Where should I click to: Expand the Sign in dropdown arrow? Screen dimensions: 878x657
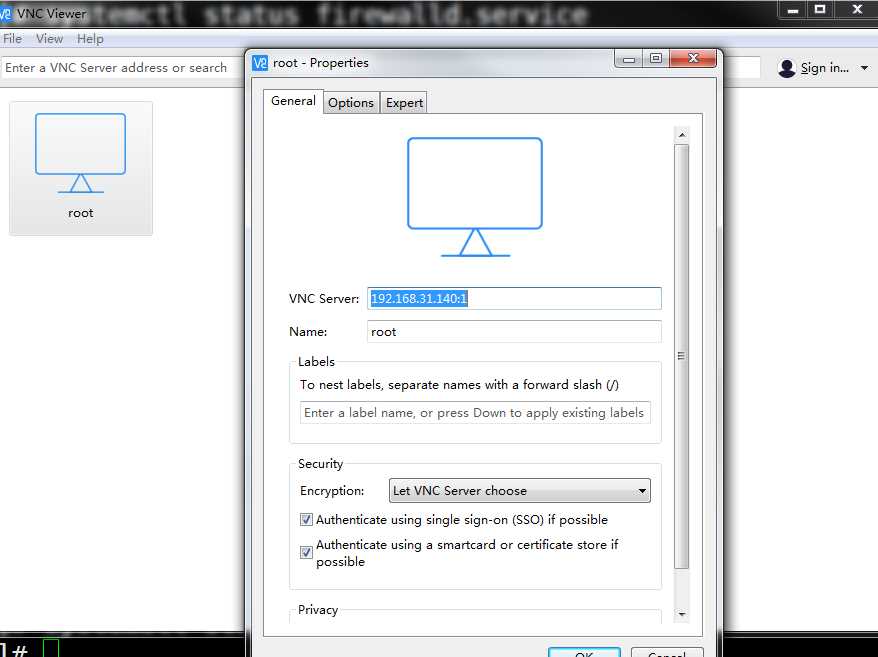865,68
